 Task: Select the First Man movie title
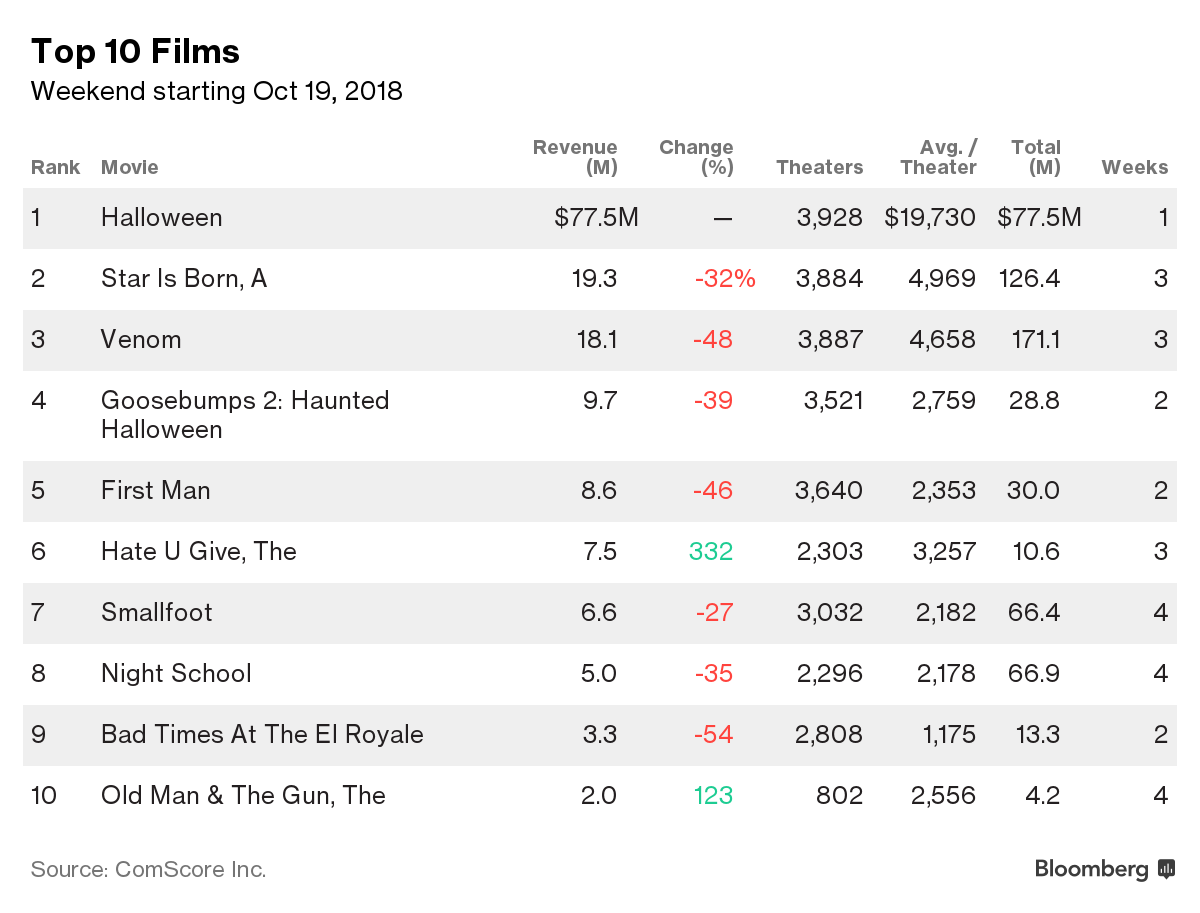156,490
